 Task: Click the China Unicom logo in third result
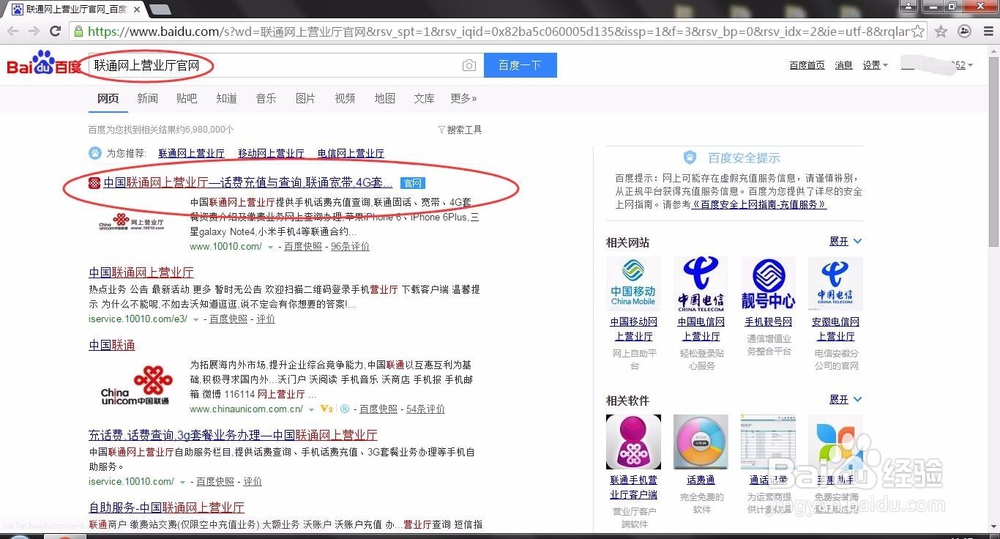(x=136, y=385)
